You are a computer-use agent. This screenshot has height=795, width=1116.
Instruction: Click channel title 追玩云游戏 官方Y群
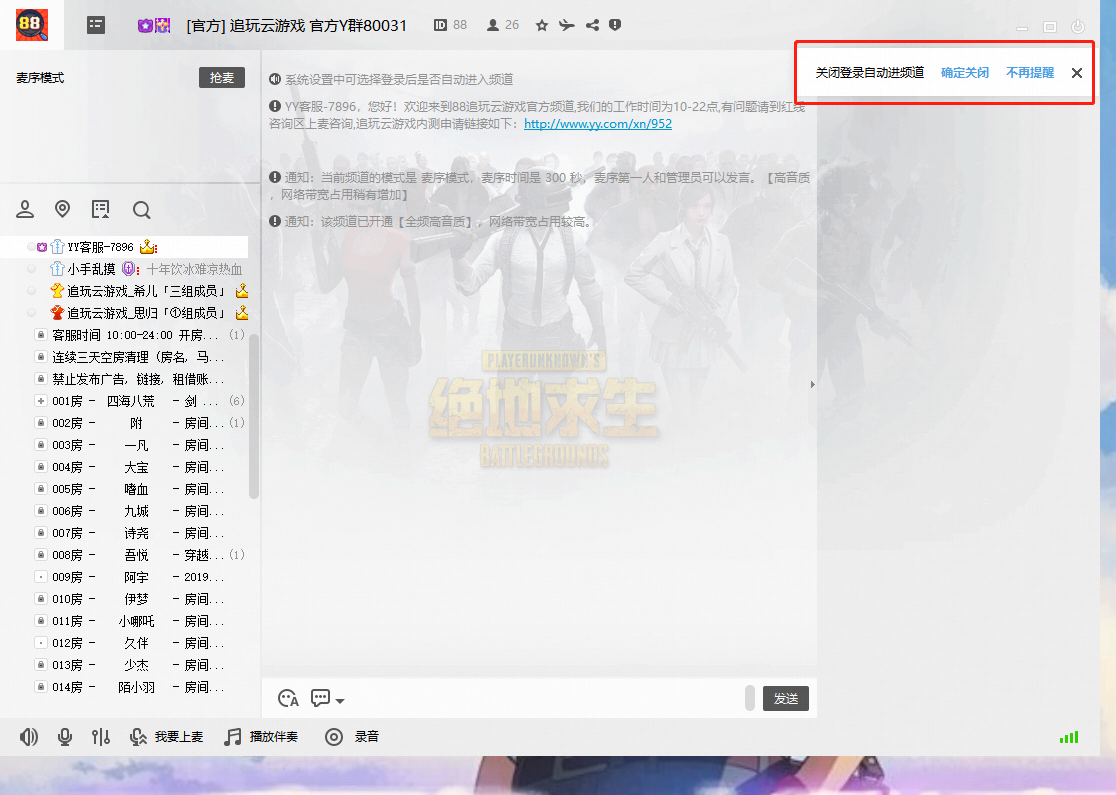coord(296,26)
